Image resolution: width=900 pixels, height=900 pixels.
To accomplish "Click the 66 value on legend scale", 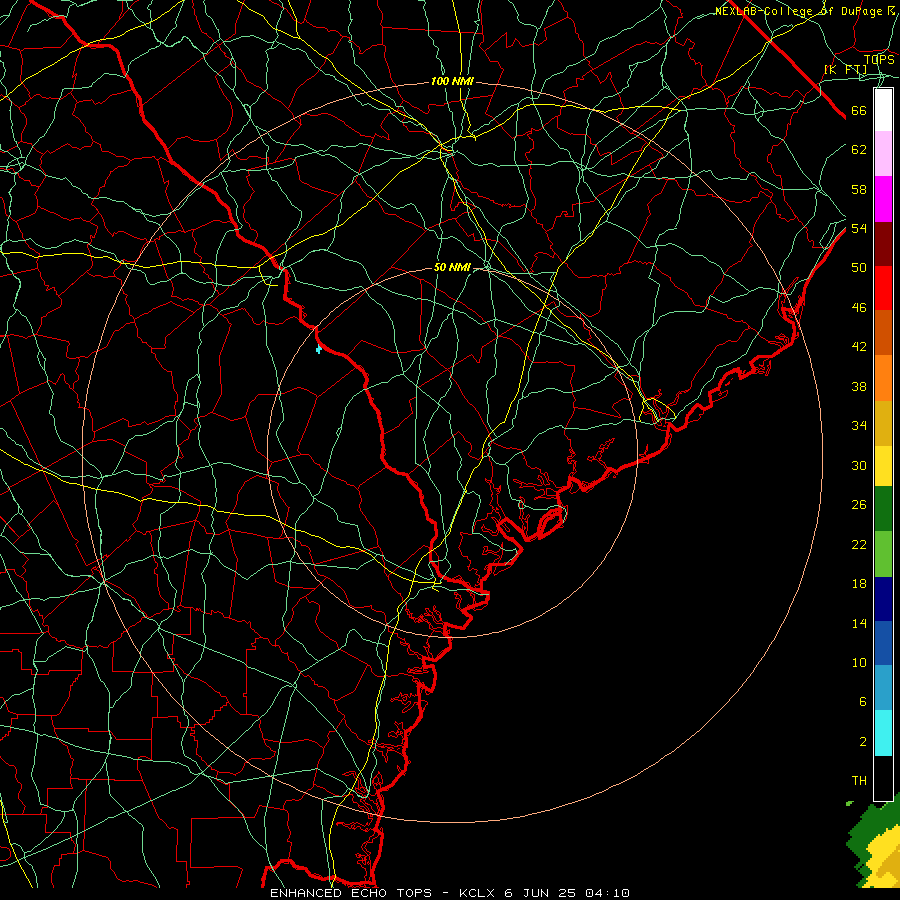I will pyautogui.click(x=859, y=111).
